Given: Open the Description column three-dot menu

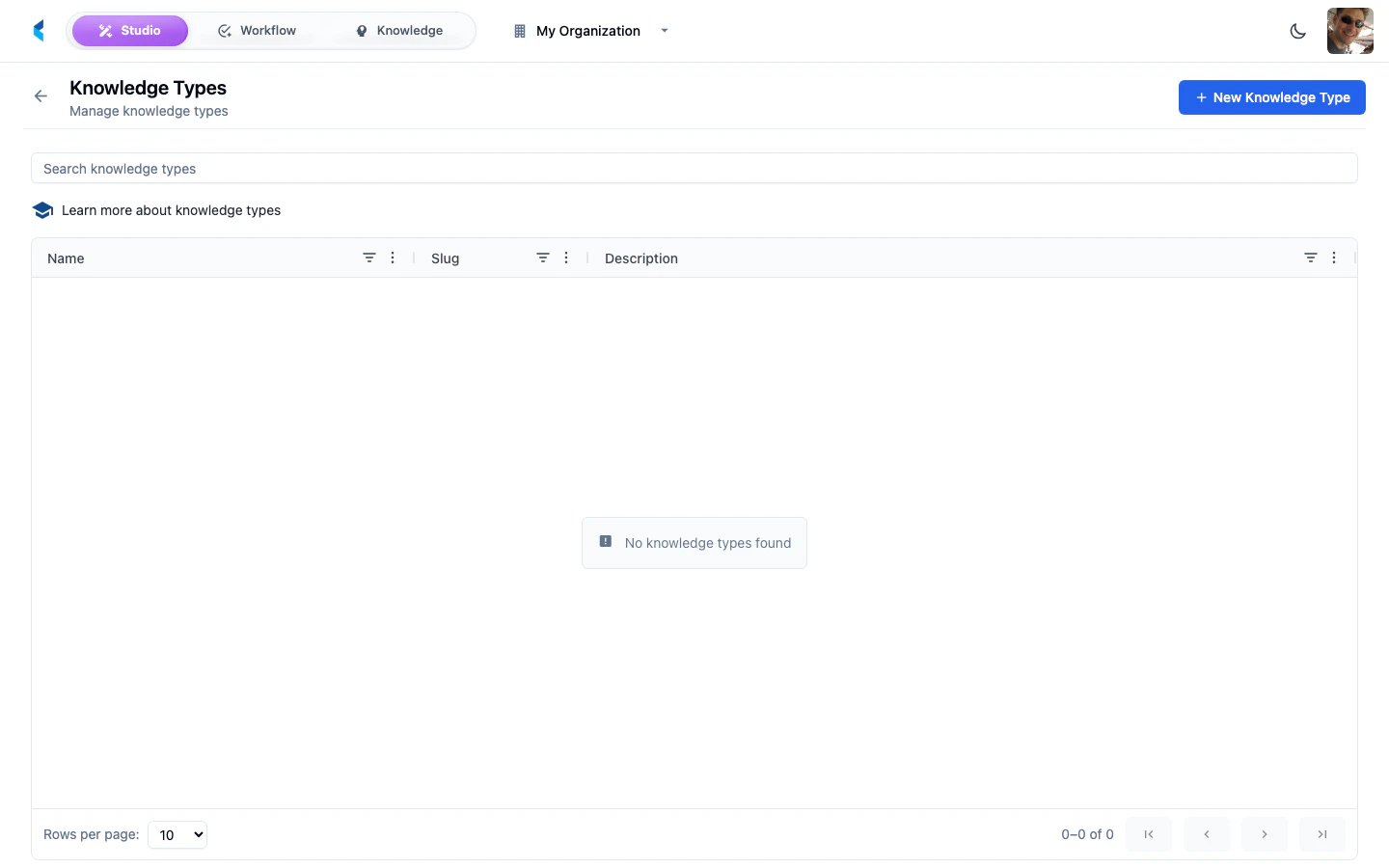Looking at the screenshot, I should (x=1334, y=258).
